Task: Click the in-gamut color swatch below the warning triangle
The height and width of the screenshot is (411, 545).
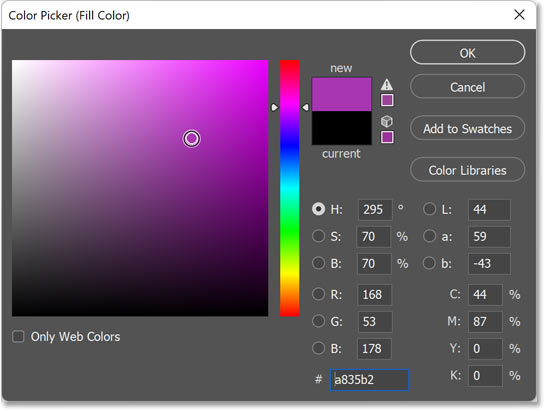Action: click(387, 100)
